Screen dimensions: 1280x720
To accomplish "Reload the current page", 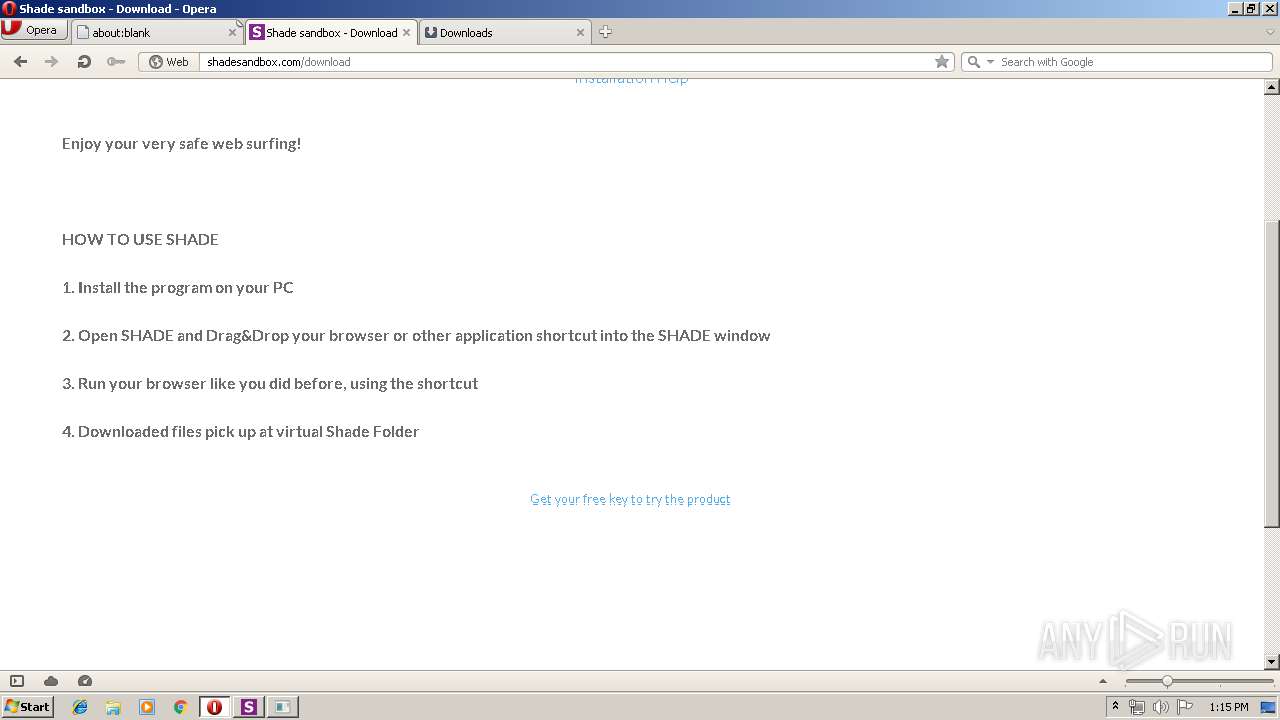I will pyautogui.click(x=84, y=61).
